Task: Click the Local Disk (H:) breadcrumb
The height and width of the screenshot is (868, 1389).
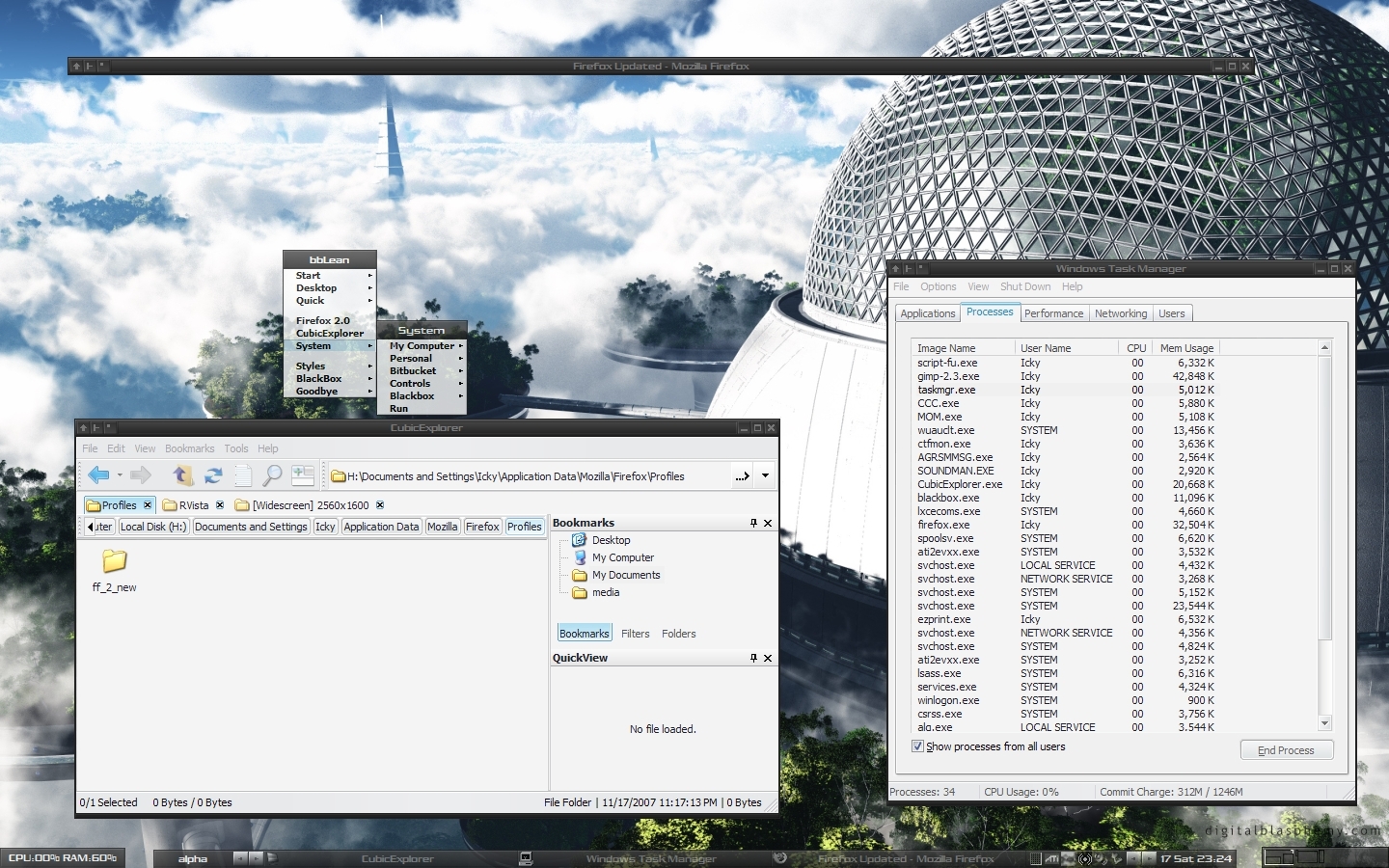Action: click(x=153, y=527)
